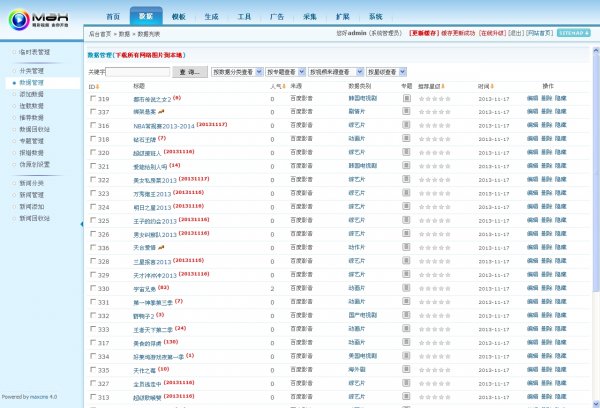600x408 pixels.
Task: Click the 专题 icon in row 321
Action: coord(406,166)
